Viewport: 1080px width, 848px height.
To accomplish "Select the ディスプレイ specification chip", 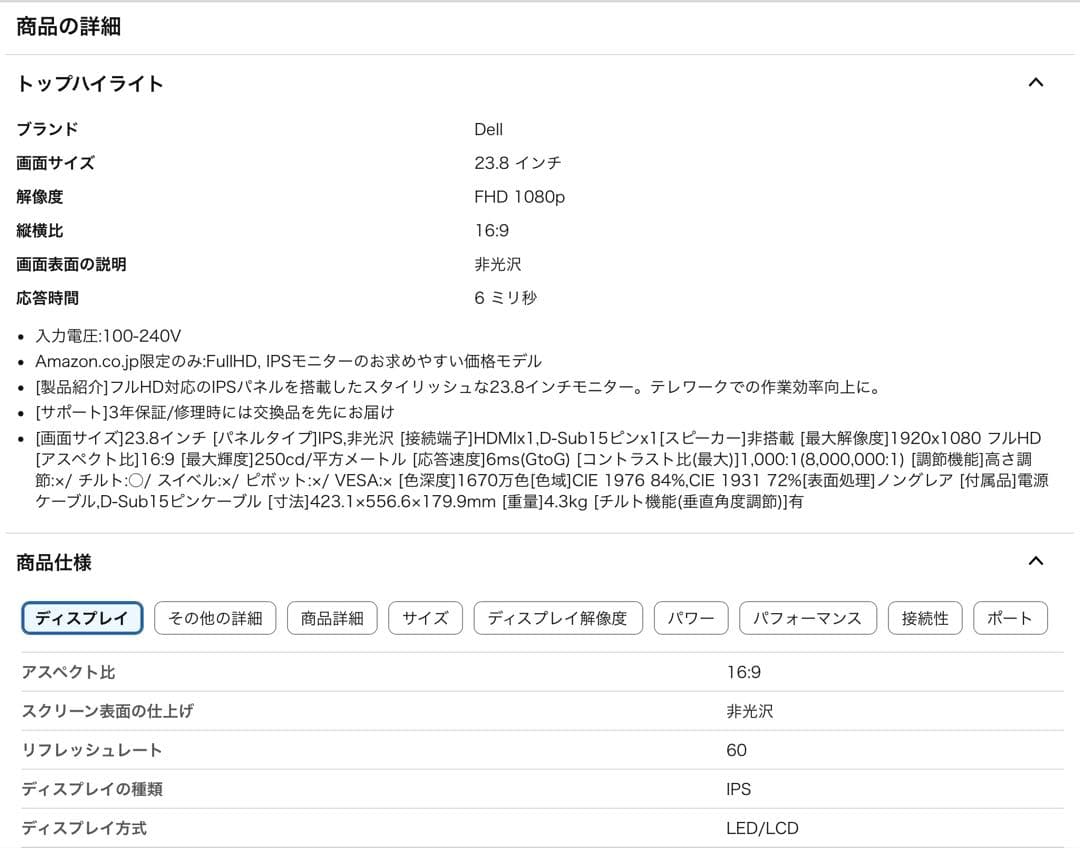I will 82,618.
